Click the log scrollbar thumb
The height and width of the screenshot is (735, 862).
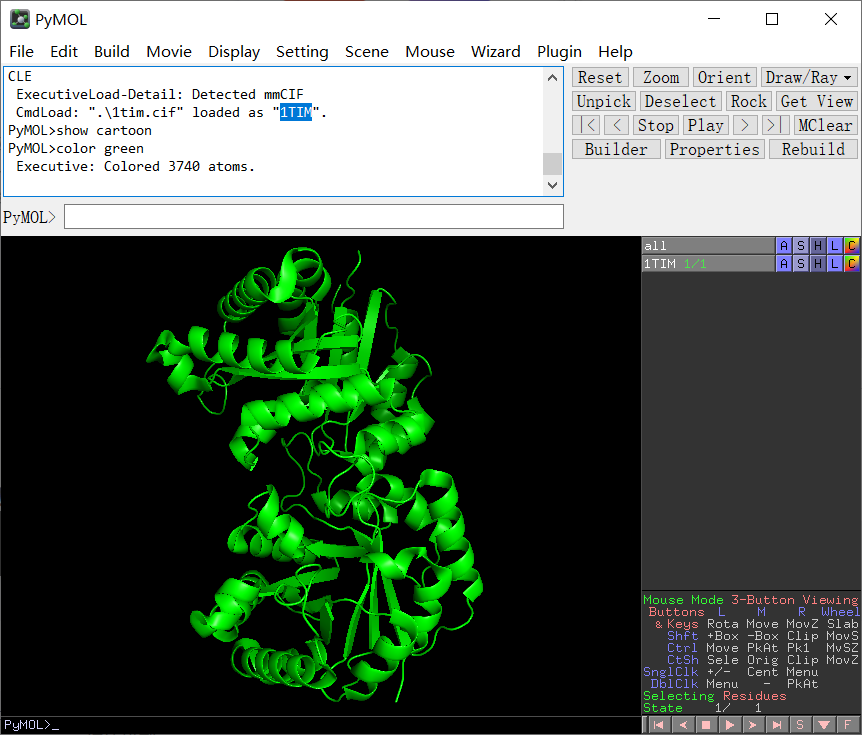[x=552, y=164]
